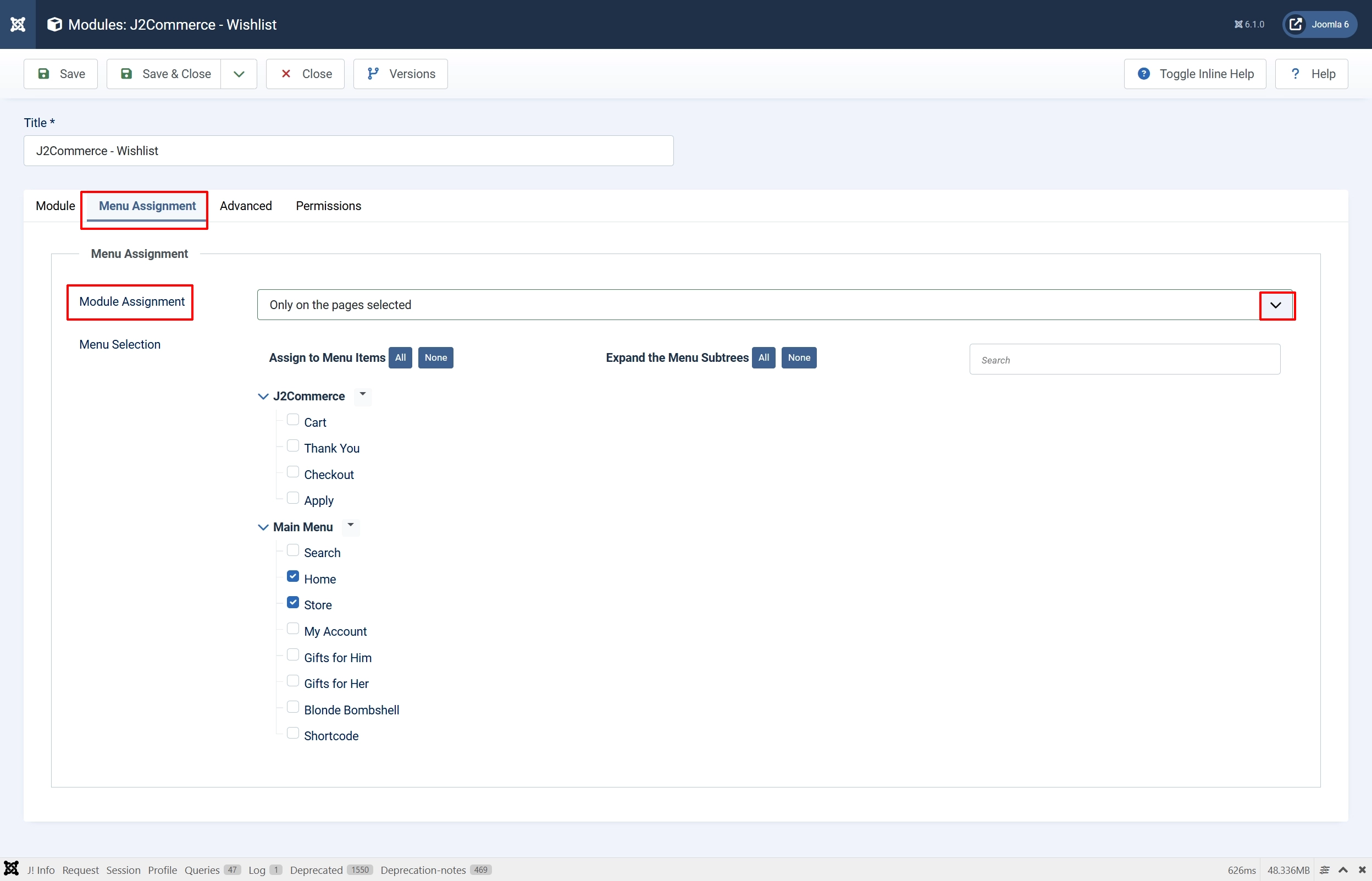This screenshot has width=1372, height=881.
Task: Open the Joomla debug bar logo
Action: [12, 869]
